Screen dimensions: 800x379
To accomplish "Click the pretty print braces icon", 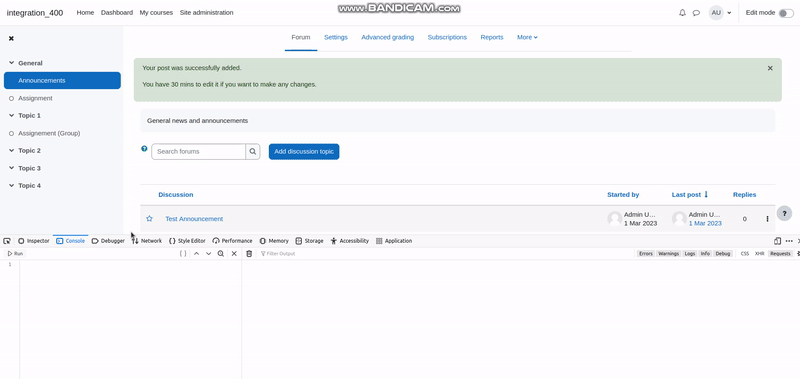I will click(x=183, y=254).
